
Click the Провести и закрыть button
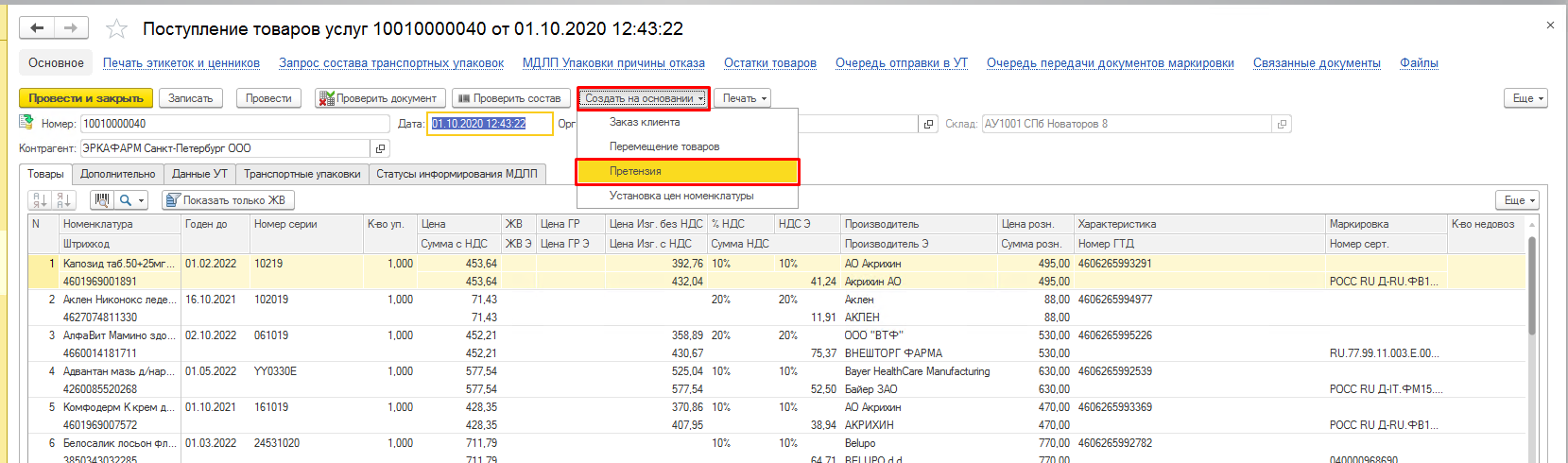click(x=86, y=98)
